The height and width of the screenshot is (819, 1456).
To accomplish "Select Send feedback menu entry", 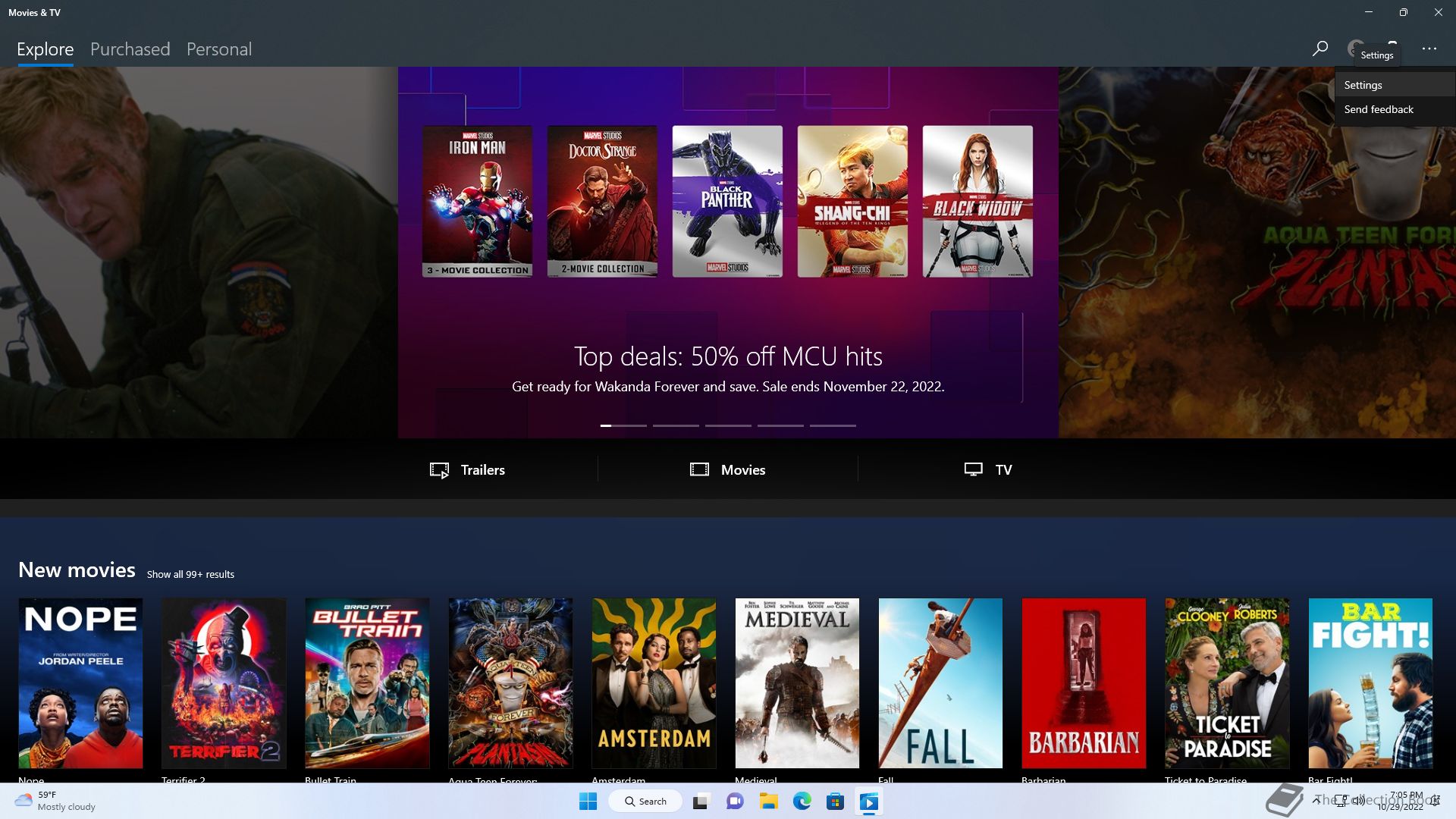I will point(1394,109).
